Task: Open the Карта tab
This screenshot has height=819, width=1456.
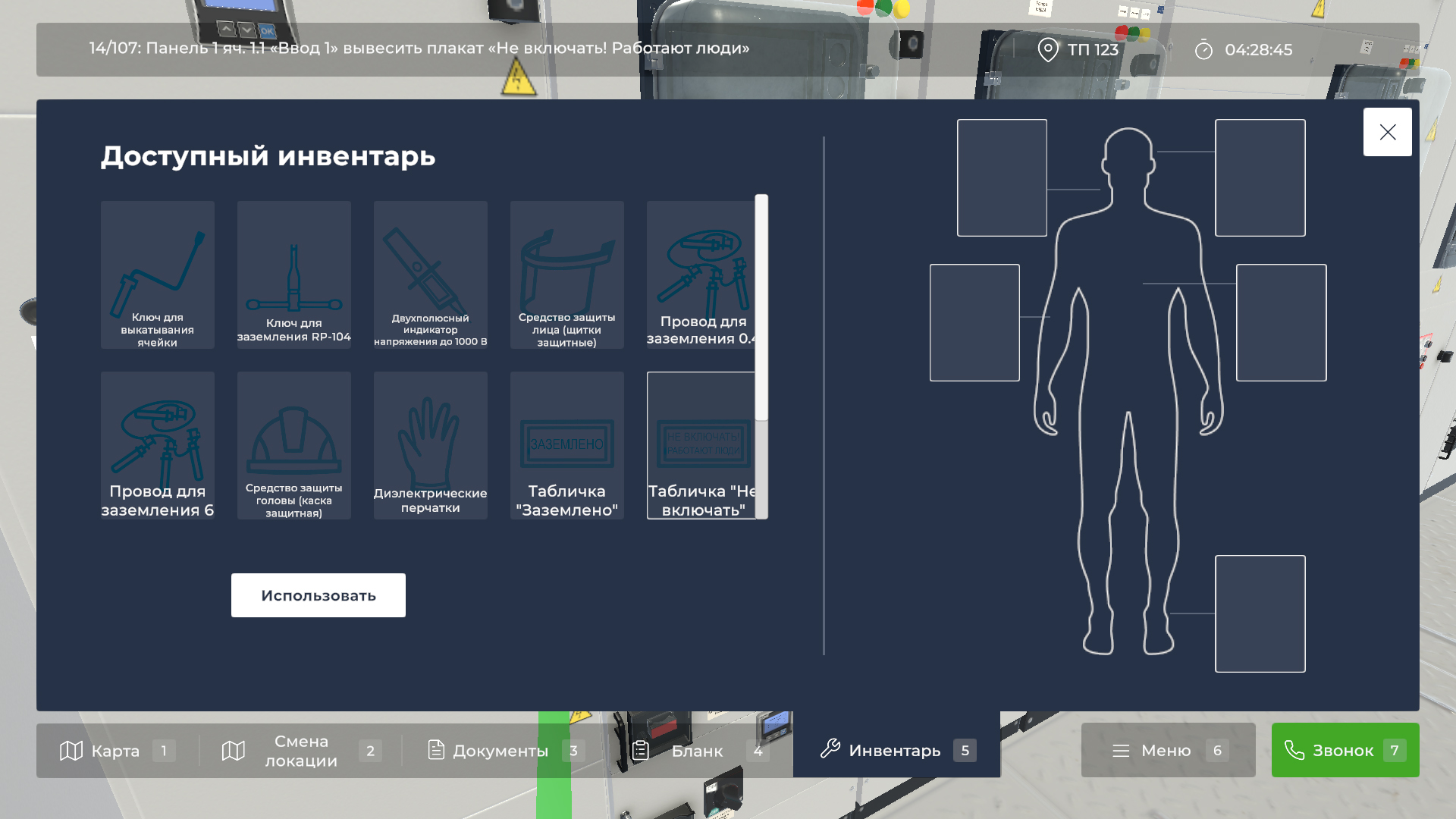Action: pyautogui.click(x=117, y=751)
